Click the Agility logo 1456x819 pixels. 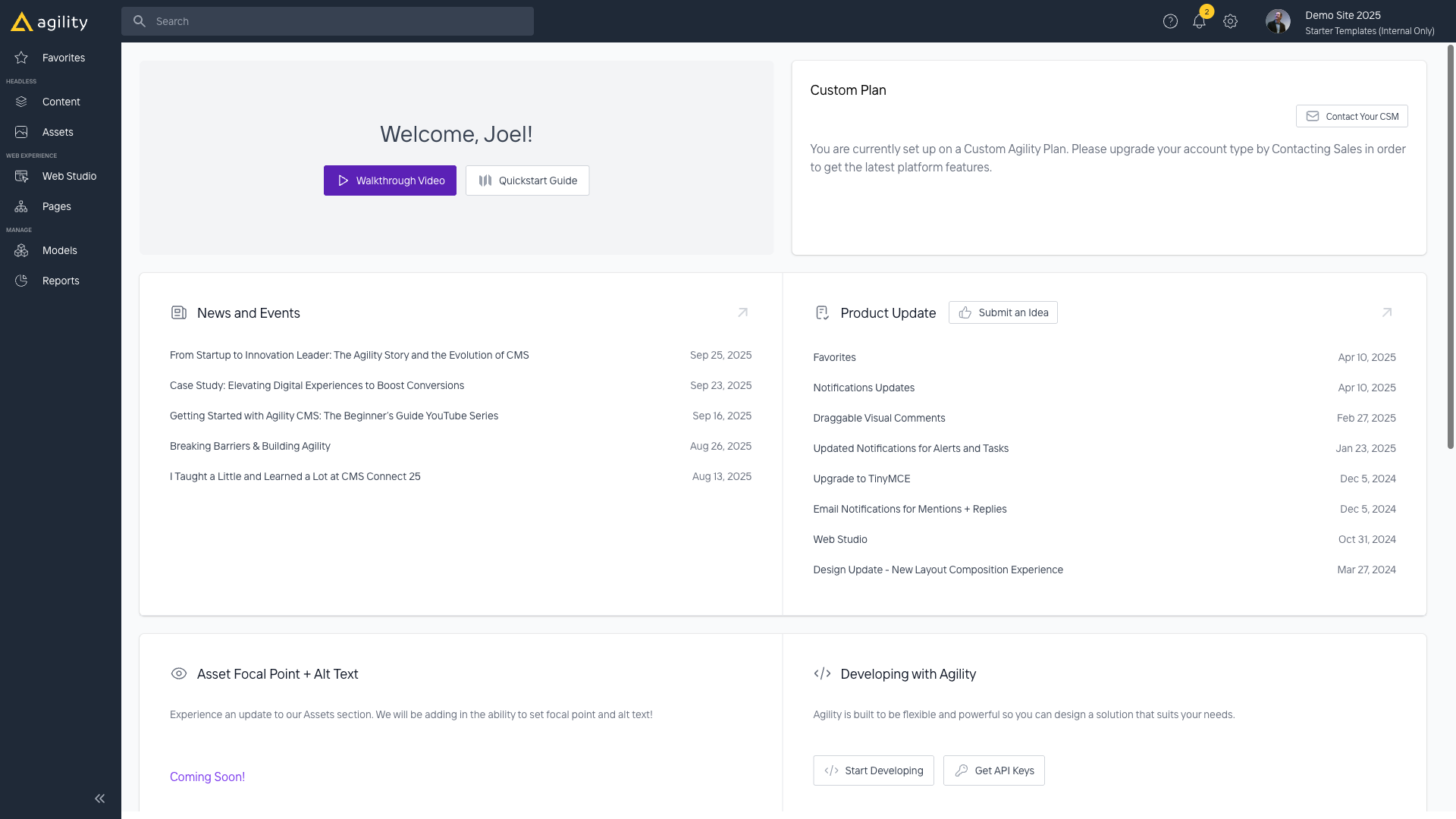49,22
